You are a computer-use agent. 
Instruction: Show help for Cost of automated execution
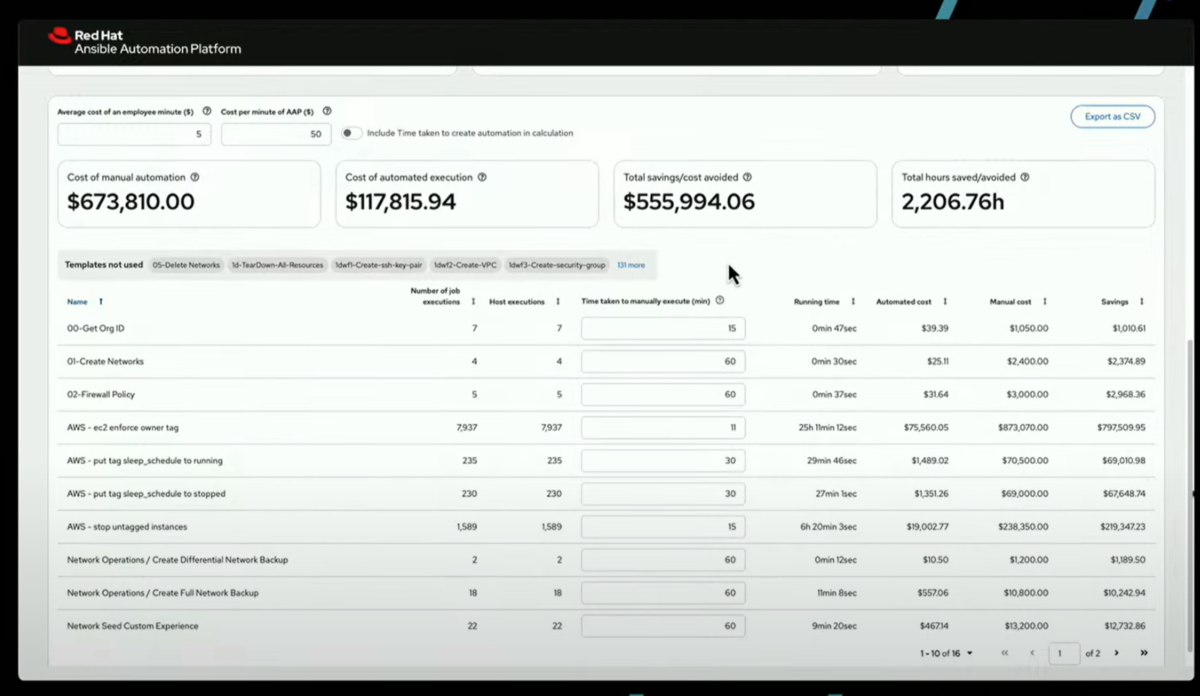(482, 177)
